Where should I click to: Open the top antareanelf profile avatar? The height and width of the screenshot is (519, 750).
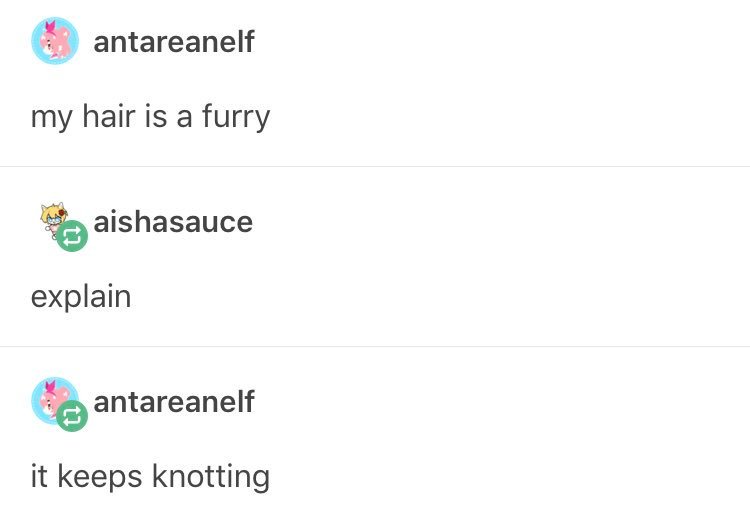[x=55, y=41]
